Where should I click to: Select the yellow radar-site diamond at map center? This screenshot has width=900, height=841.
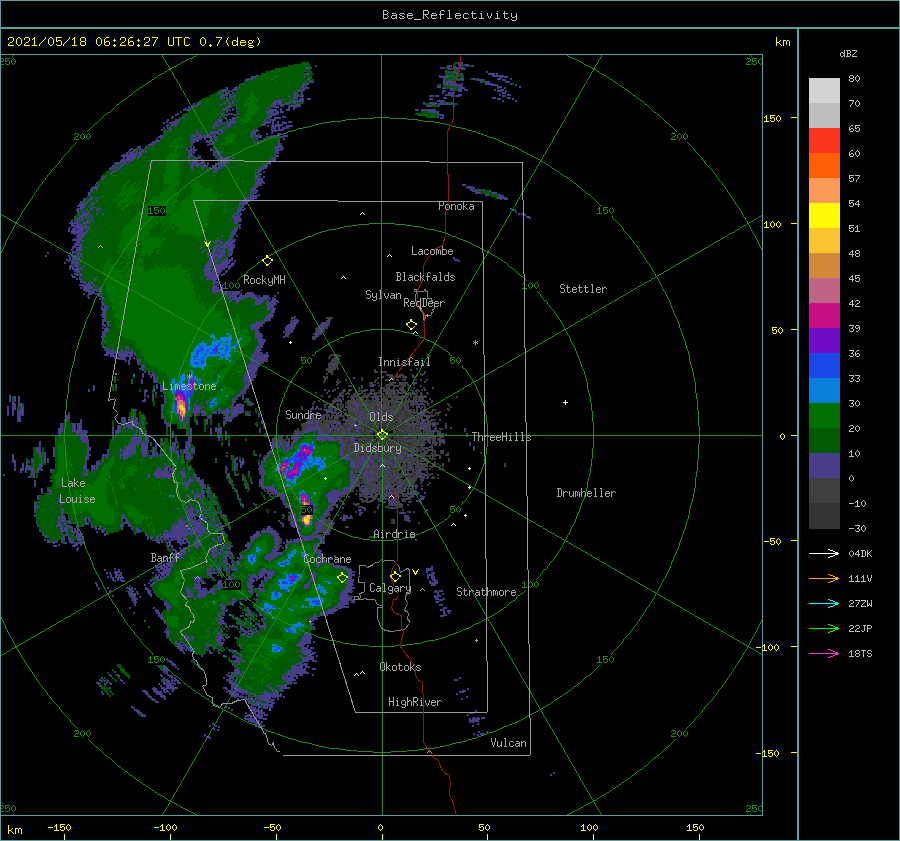(x=382, y=435)
